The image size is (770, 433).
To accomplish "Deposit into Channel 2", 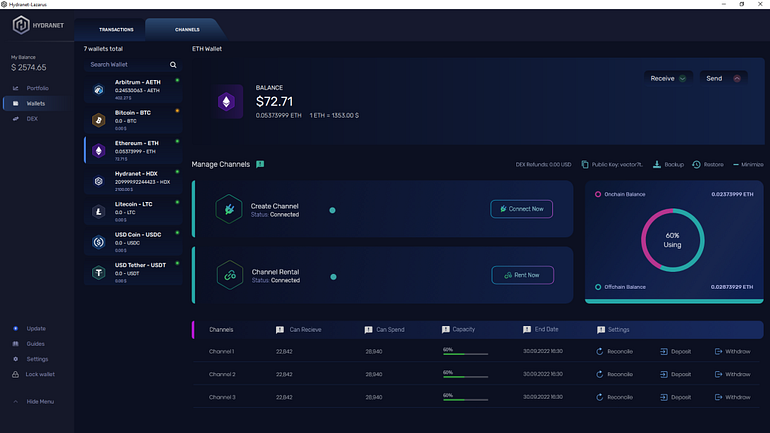I will (x=675, y=374).
